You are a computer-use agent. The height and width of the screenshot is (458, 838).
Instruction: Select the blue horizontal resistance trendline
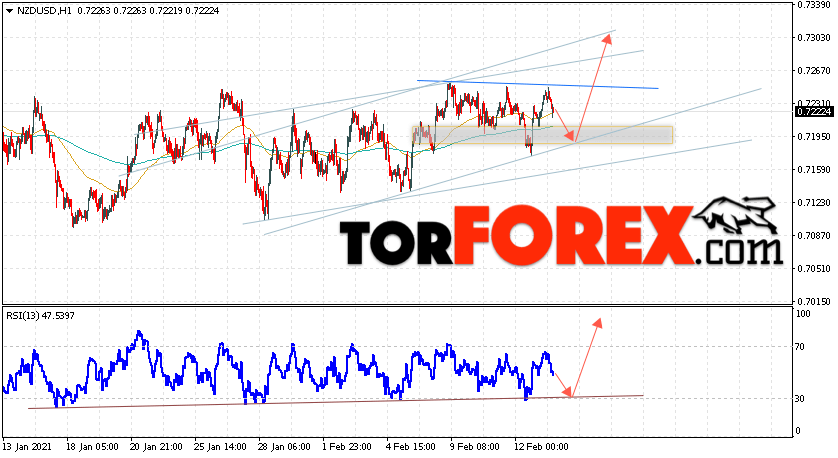(538, 84)
